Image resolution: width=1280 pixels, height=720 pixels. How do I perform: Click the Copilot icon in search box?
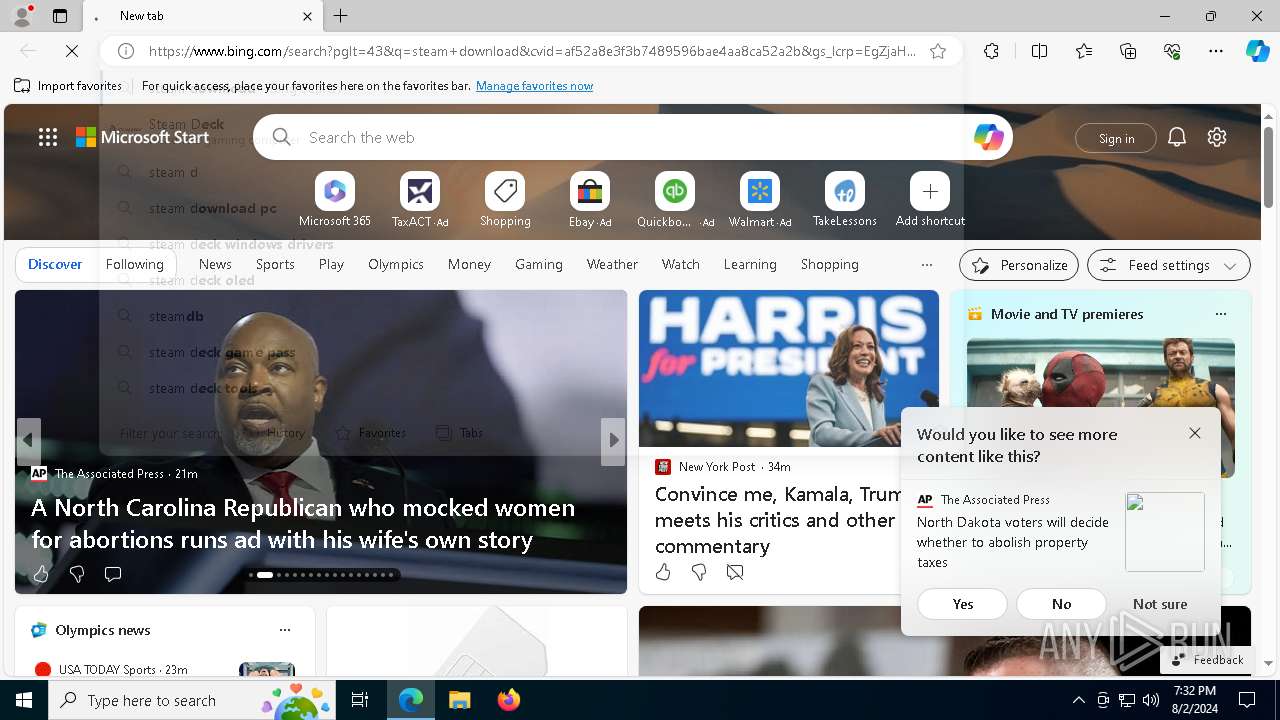tap(988, 137)
